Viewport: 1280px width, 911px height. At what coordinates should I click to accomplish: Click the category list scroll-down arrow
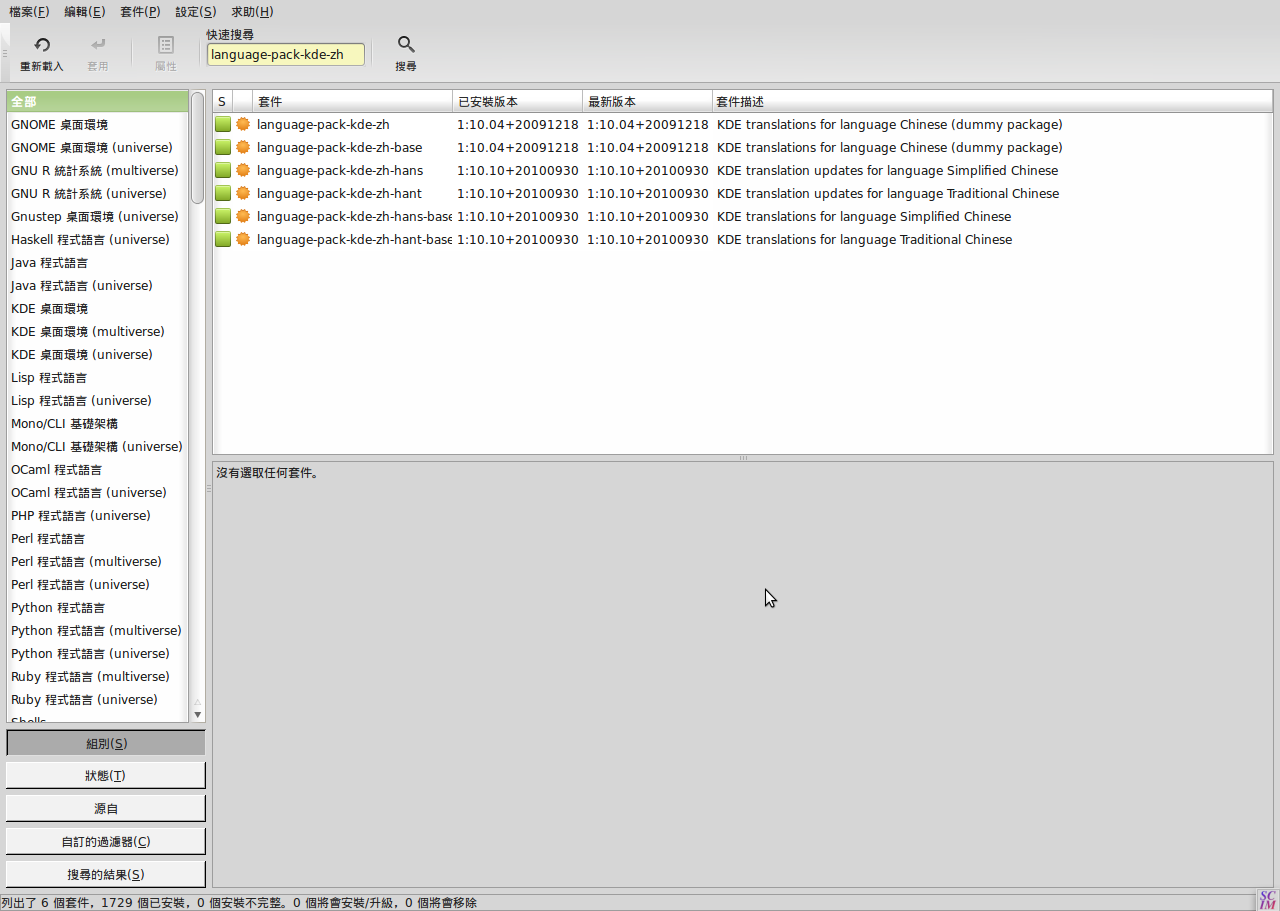[x=198, y=715]
